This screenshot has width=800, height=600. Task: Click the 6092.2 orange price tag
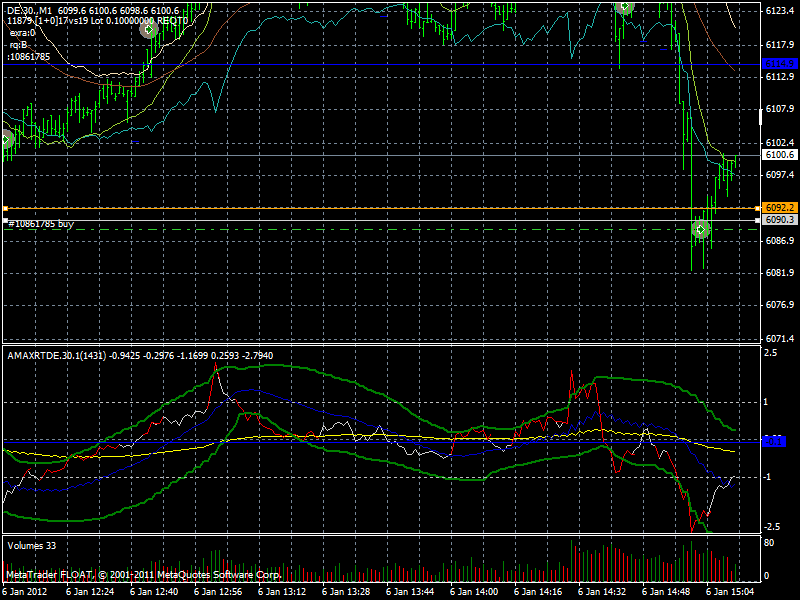(779, 208)
